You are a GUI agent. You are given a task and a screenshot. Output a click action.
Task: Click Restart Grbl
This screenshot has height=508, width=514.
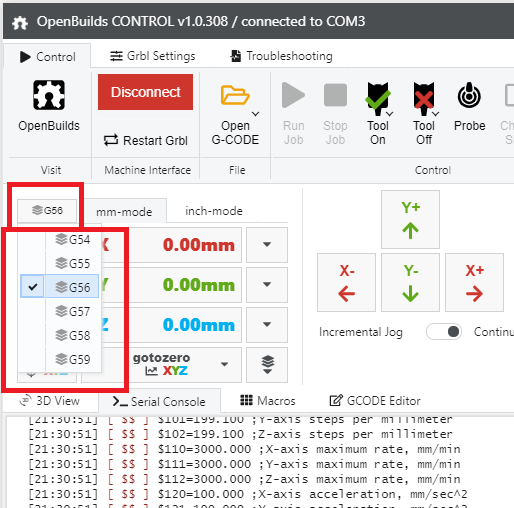click(145, 140)
